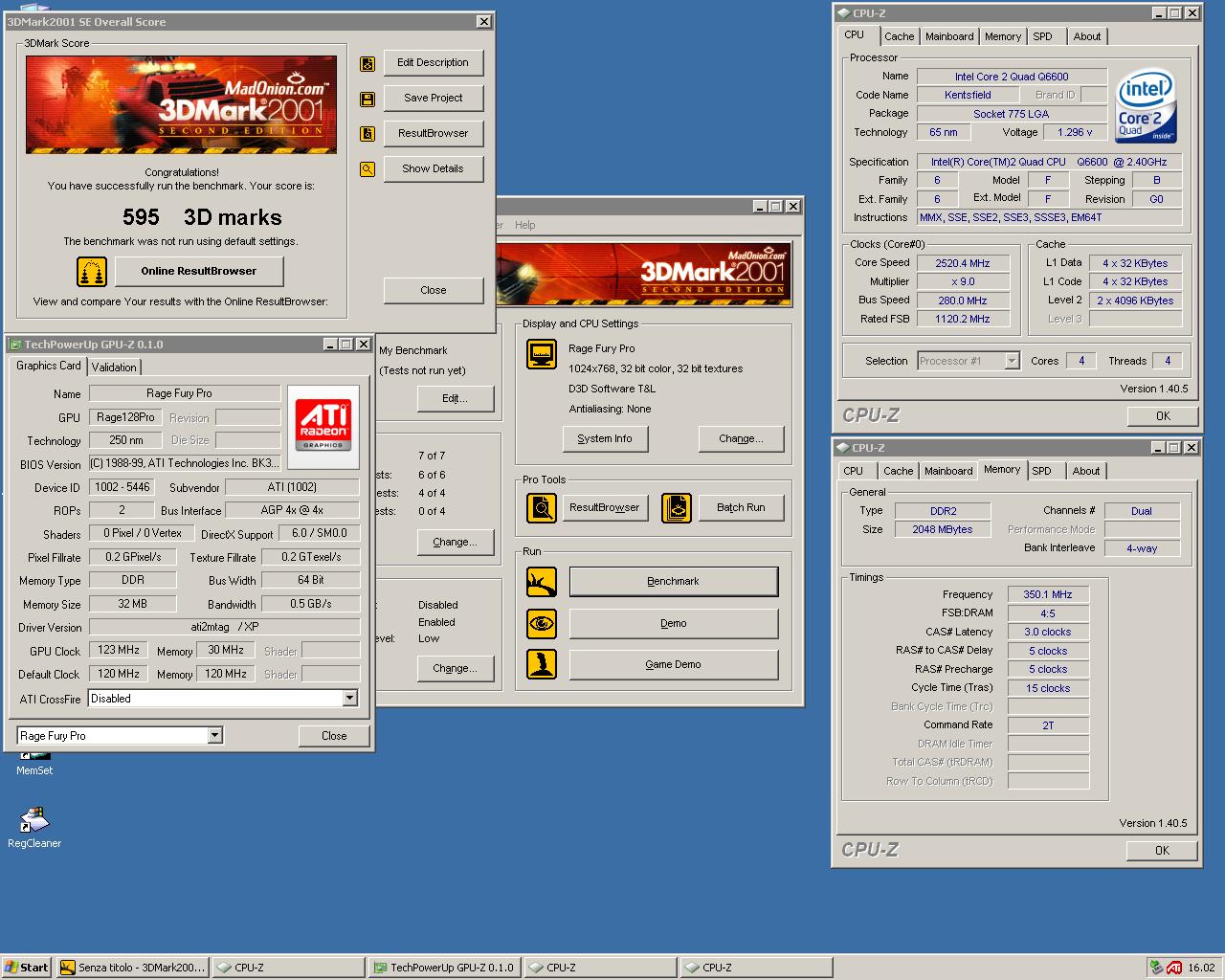1225x980 pixels.
Task: Open the SPD tab in upper CPU-Z
Action: tap(1042, 36)
